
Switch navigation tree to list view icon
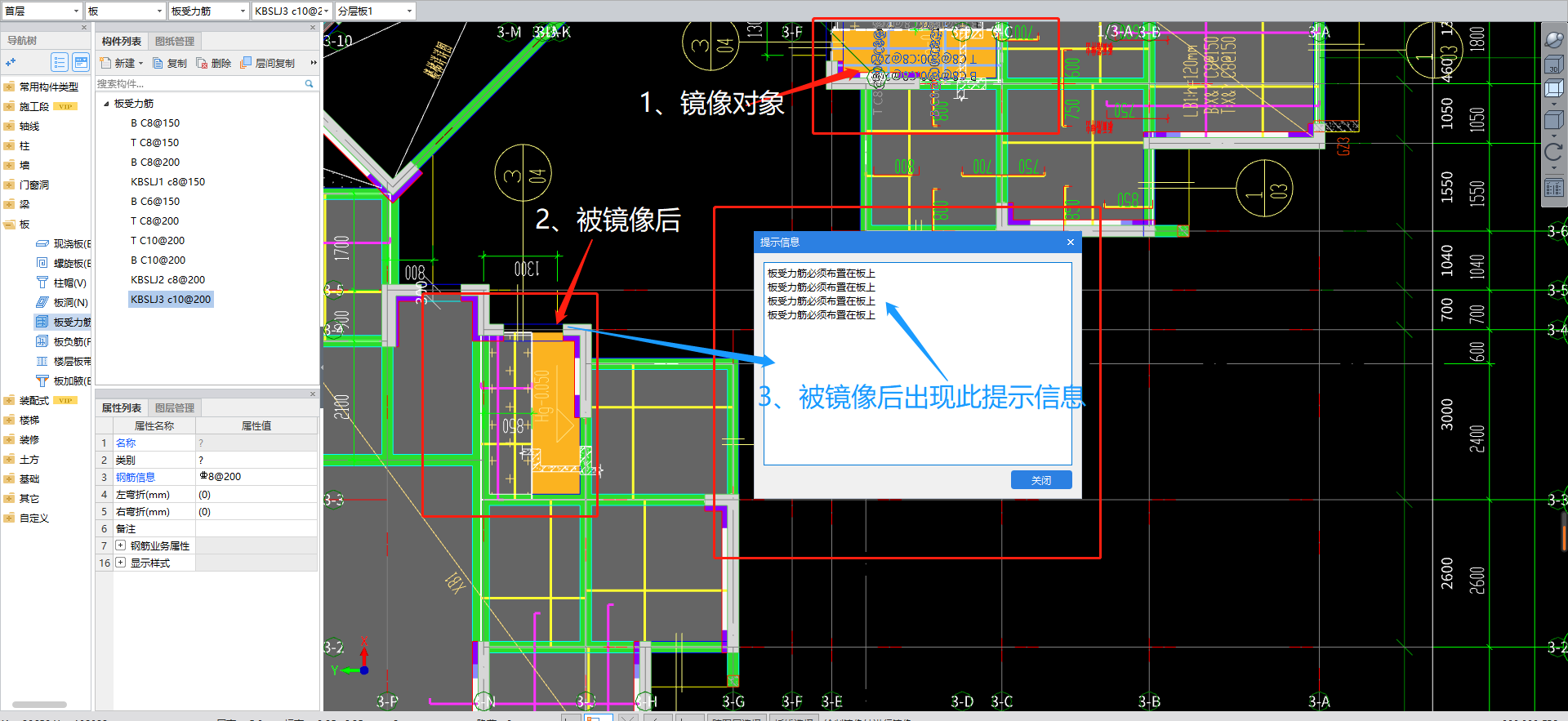pyautogui.click(x=60, y=62)
